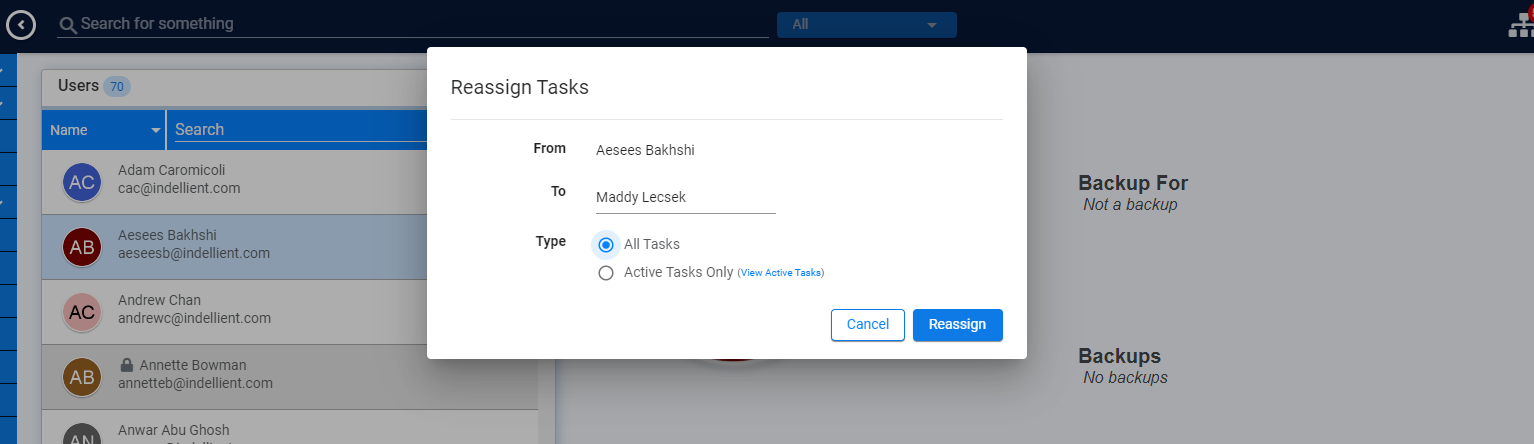
Task: Open the org chart icon in top bar
Action: (1521, 26)
